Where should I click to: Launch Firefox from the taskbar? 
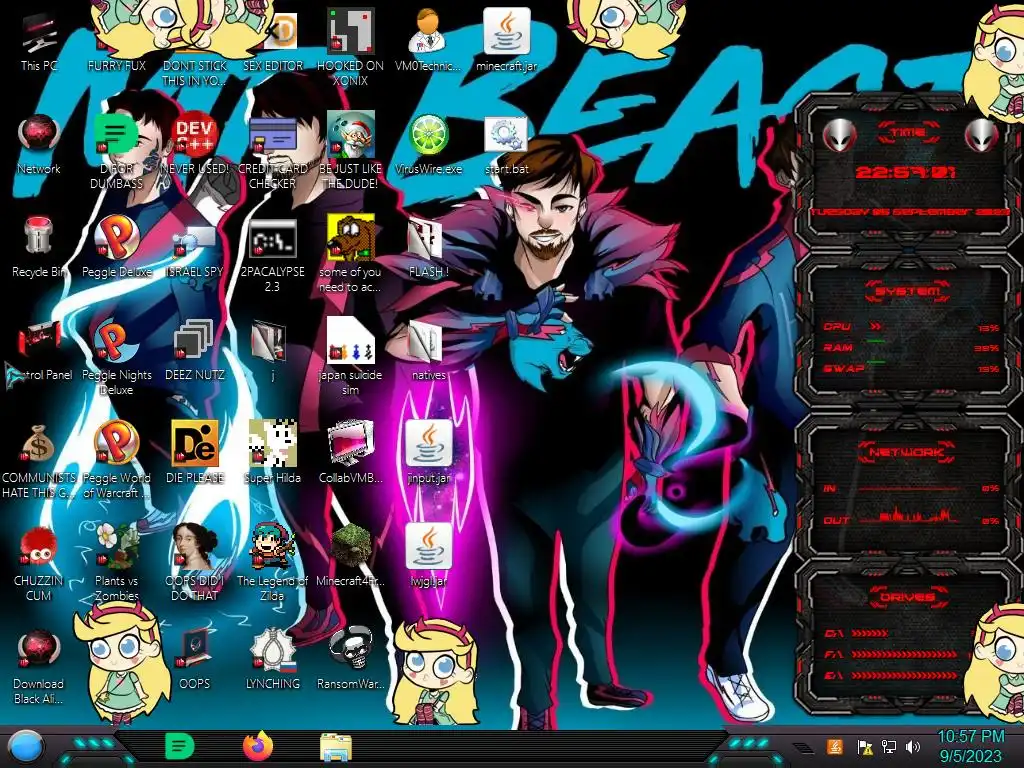pos(258,746)
